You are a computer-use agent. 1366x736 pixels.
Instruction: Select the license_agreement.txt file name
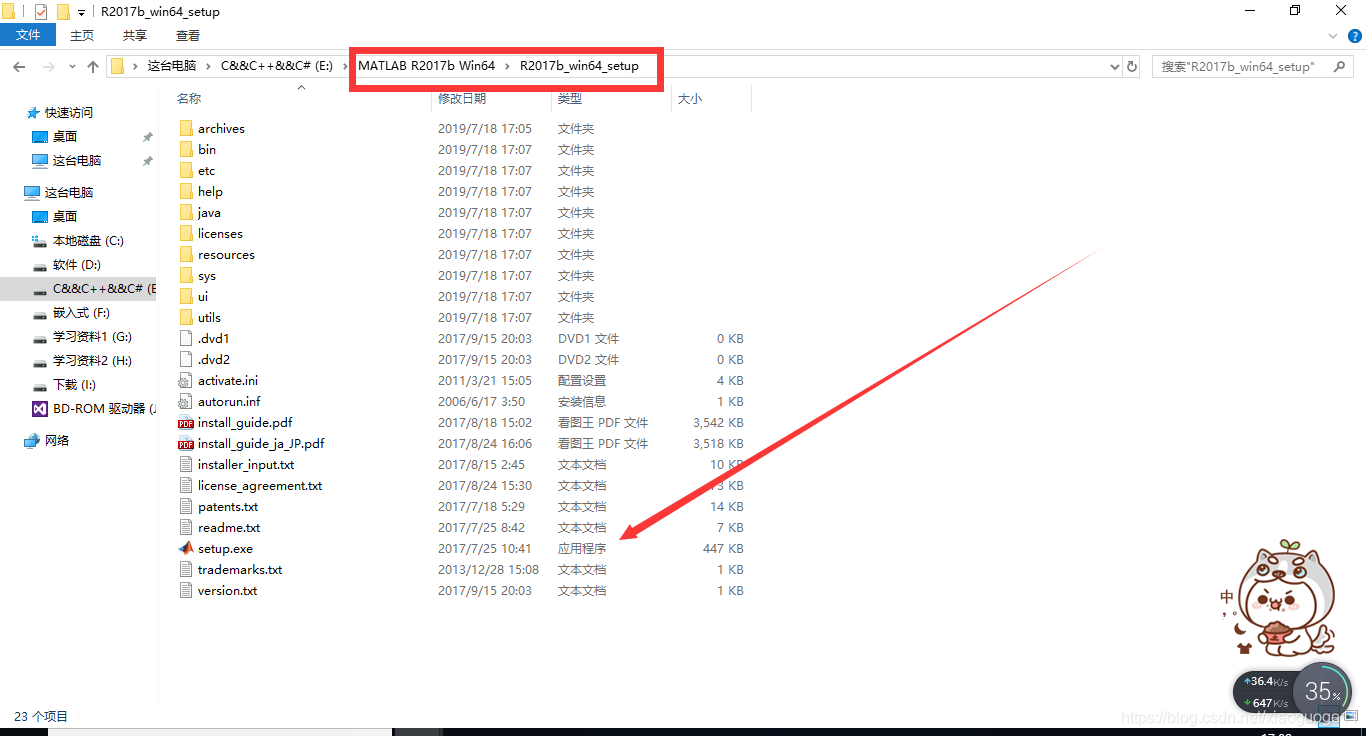pyautogui.click(x=260, y=485)
